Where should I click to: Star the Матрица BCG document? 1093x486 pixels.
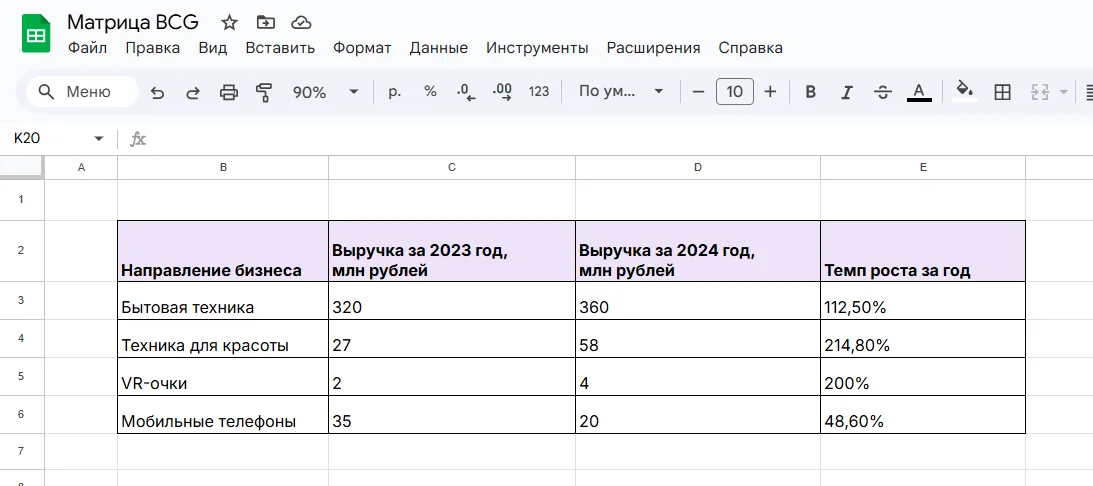[x=229, y=23]
